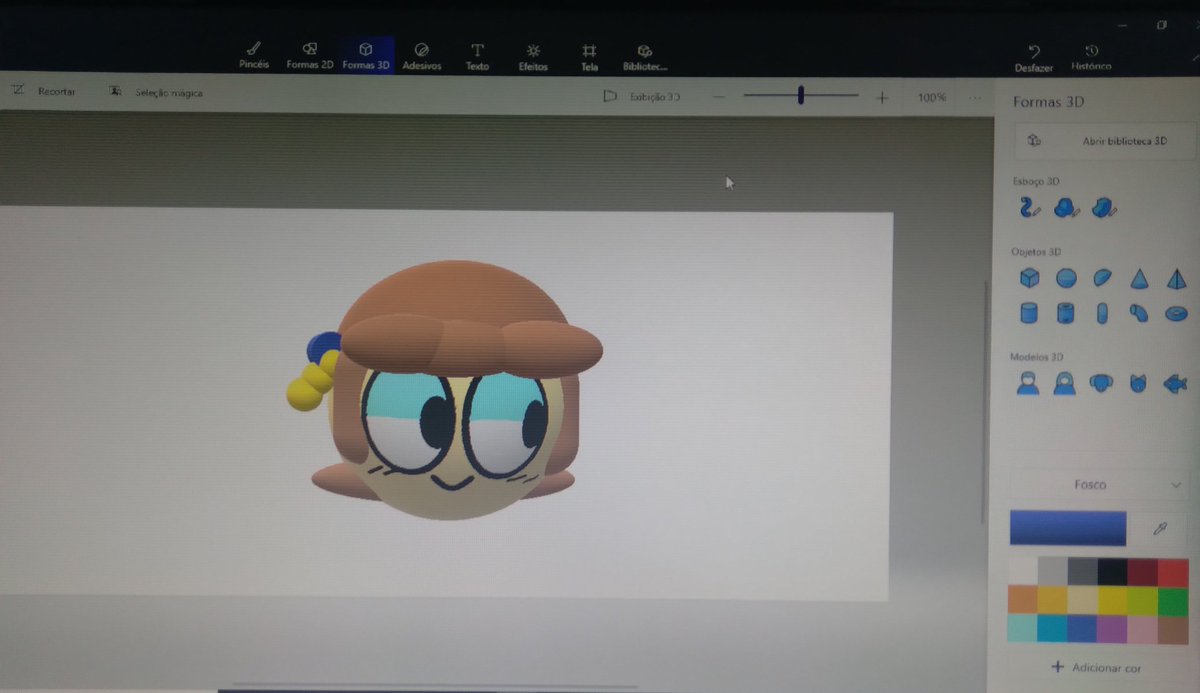Open the three-dot more options menu
This screenshot has width=1200, height=693.
point(975,98)
